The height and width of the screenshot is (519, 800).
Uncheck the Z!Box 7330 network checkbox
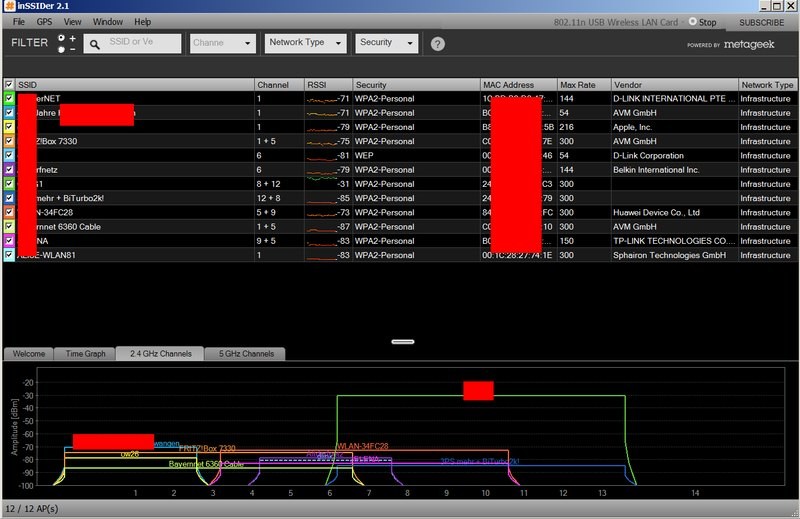[x=9, y=142]
